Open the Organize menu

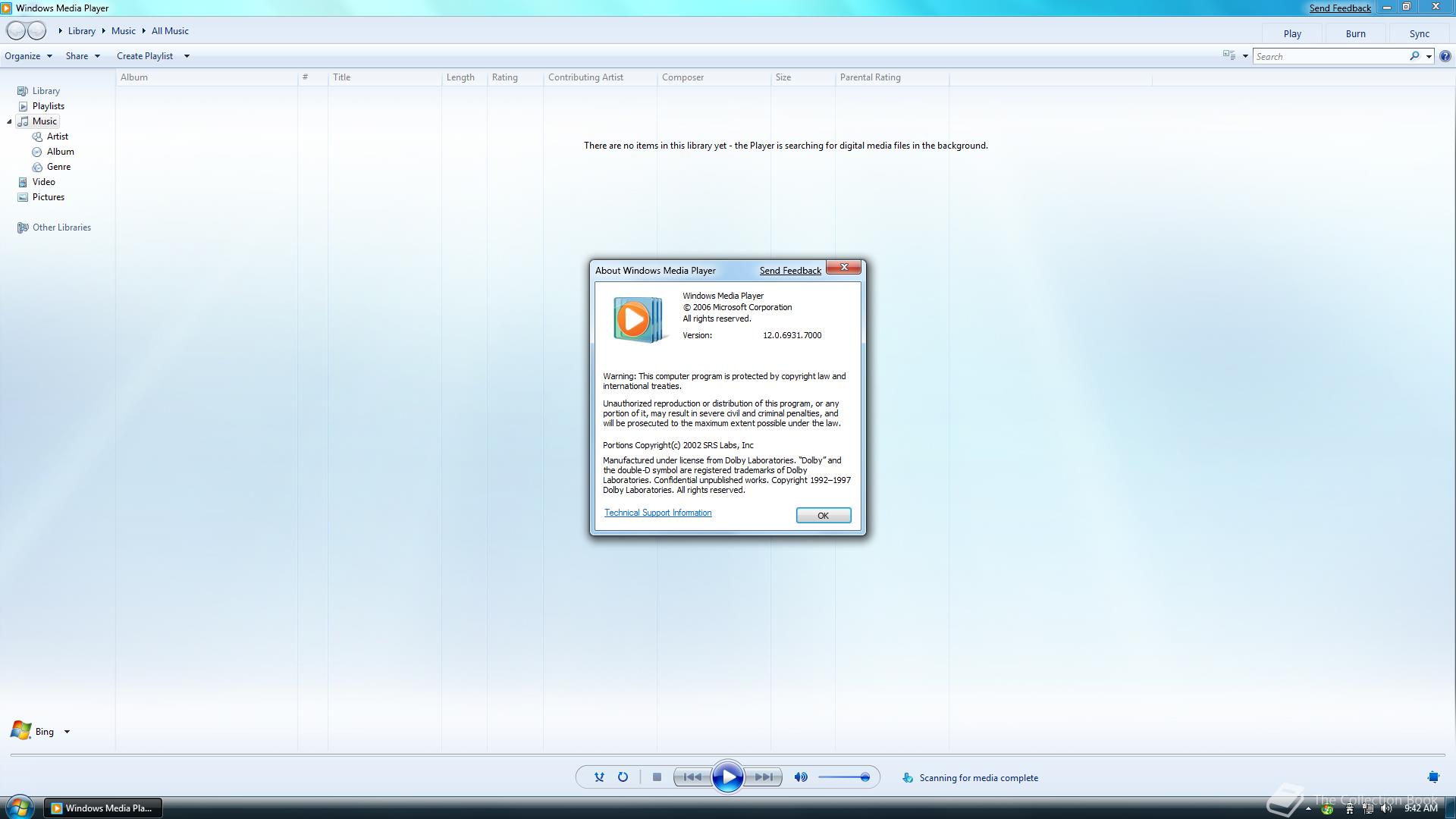(x=28, y=56)
